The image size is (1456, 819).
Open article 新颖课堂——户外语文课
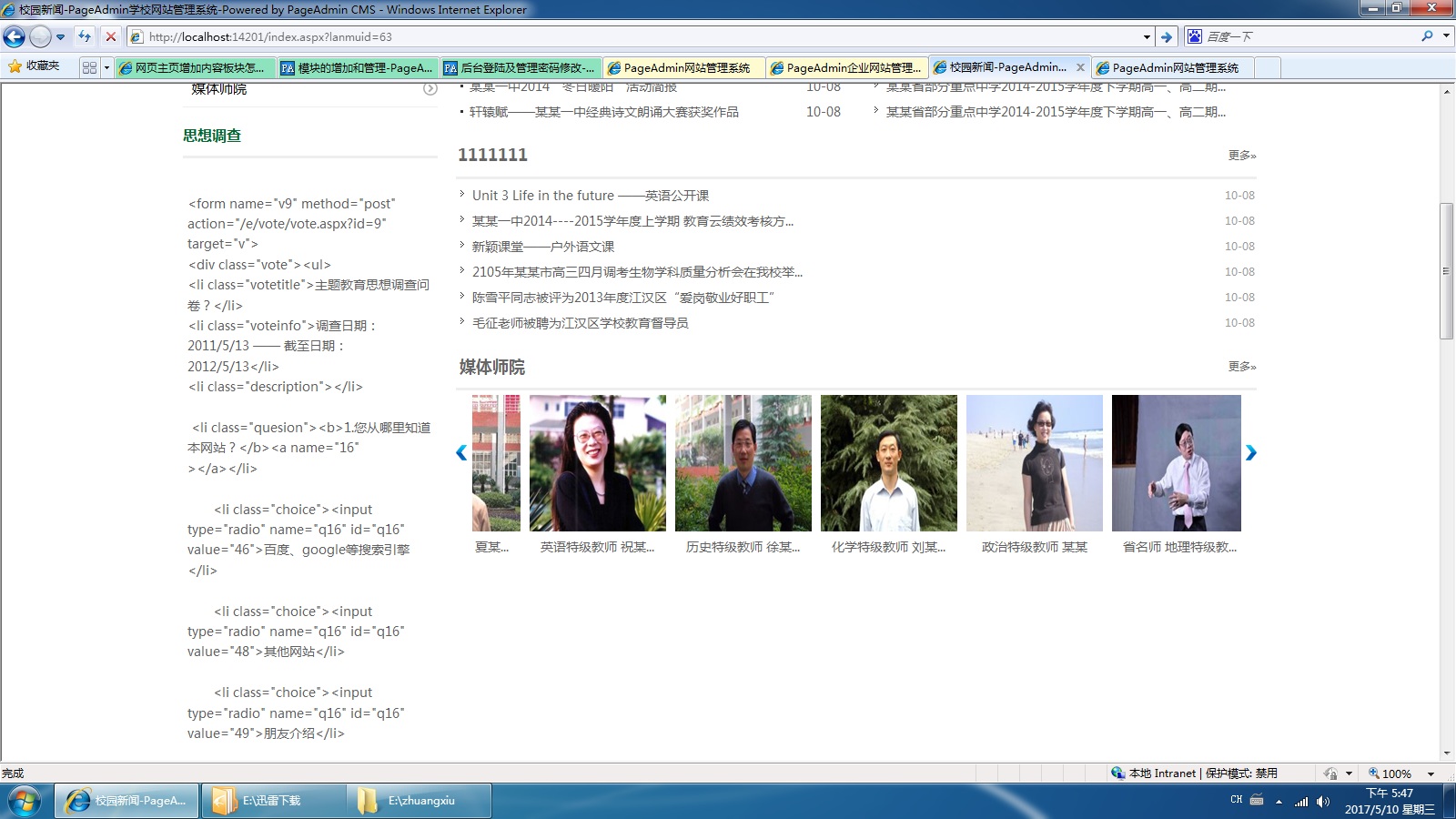point(543,247)
